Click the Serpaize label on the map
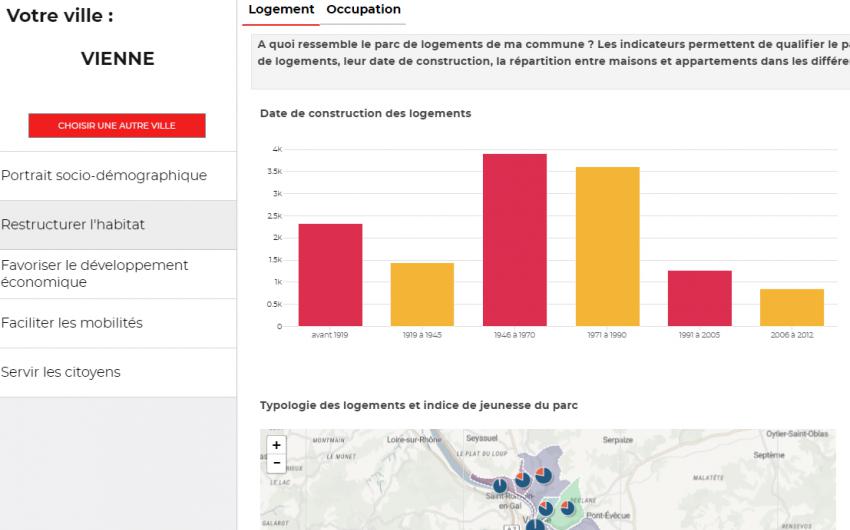Image resolution: width=850 pixels, height=530 pixels. [x=617, y=440]
